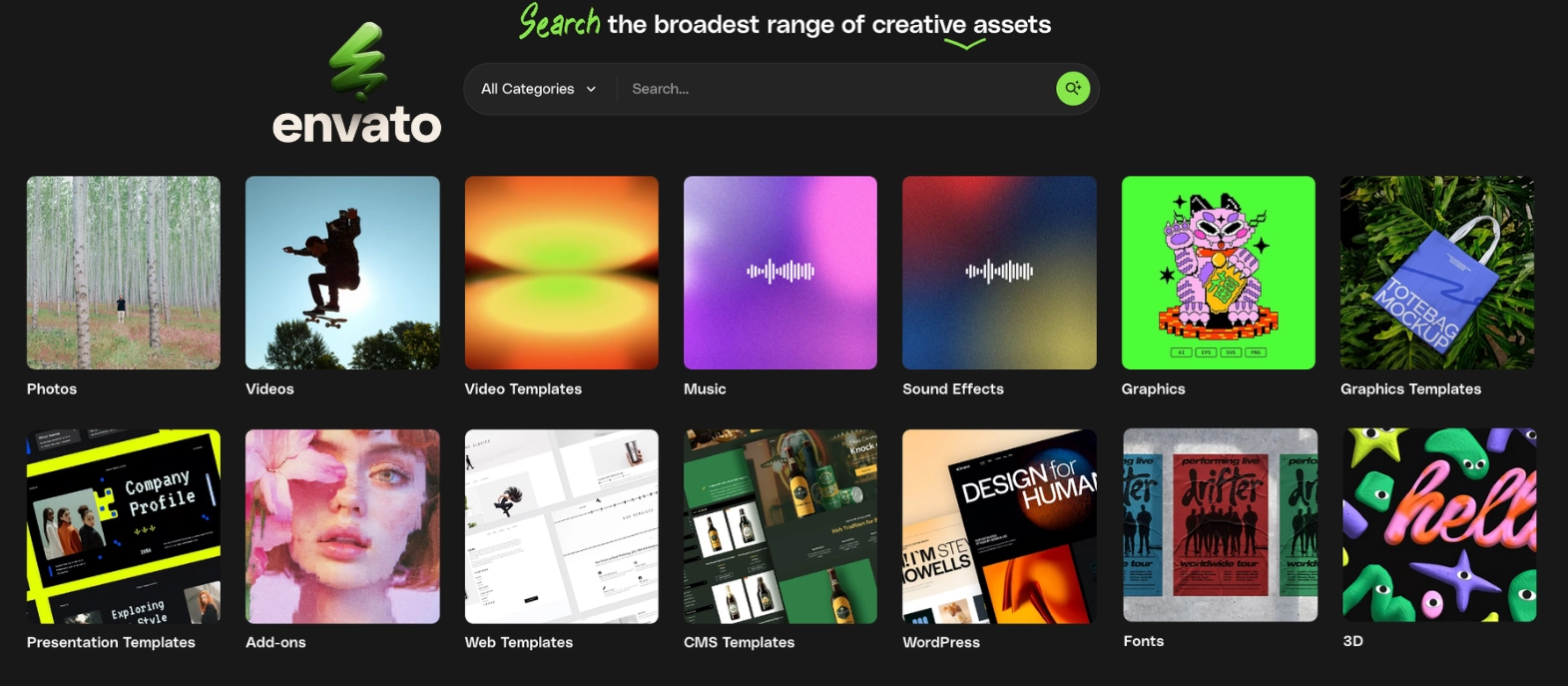Open the Envato logo
The image size is (1568, 686).
[356, 84]
